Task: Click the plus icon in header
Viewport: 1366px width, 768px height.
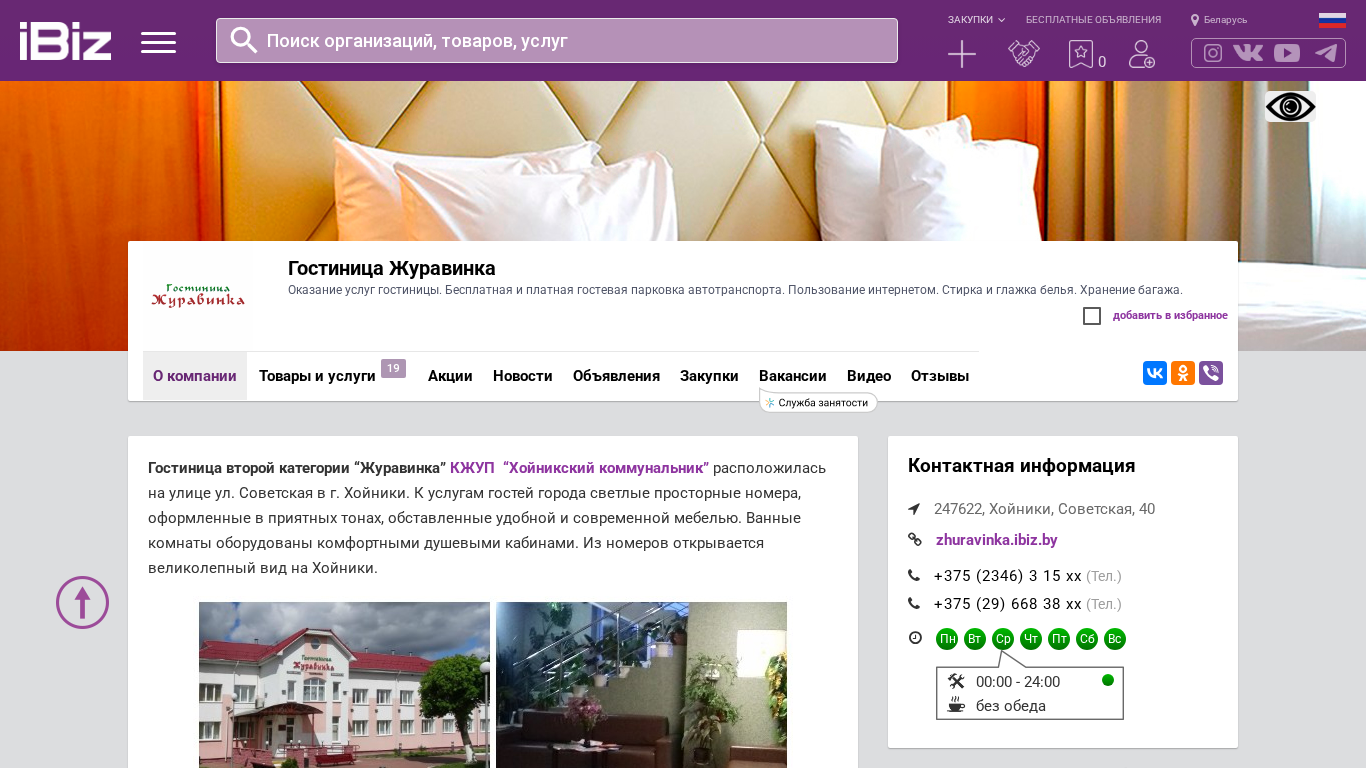Action: pos(962,54)
